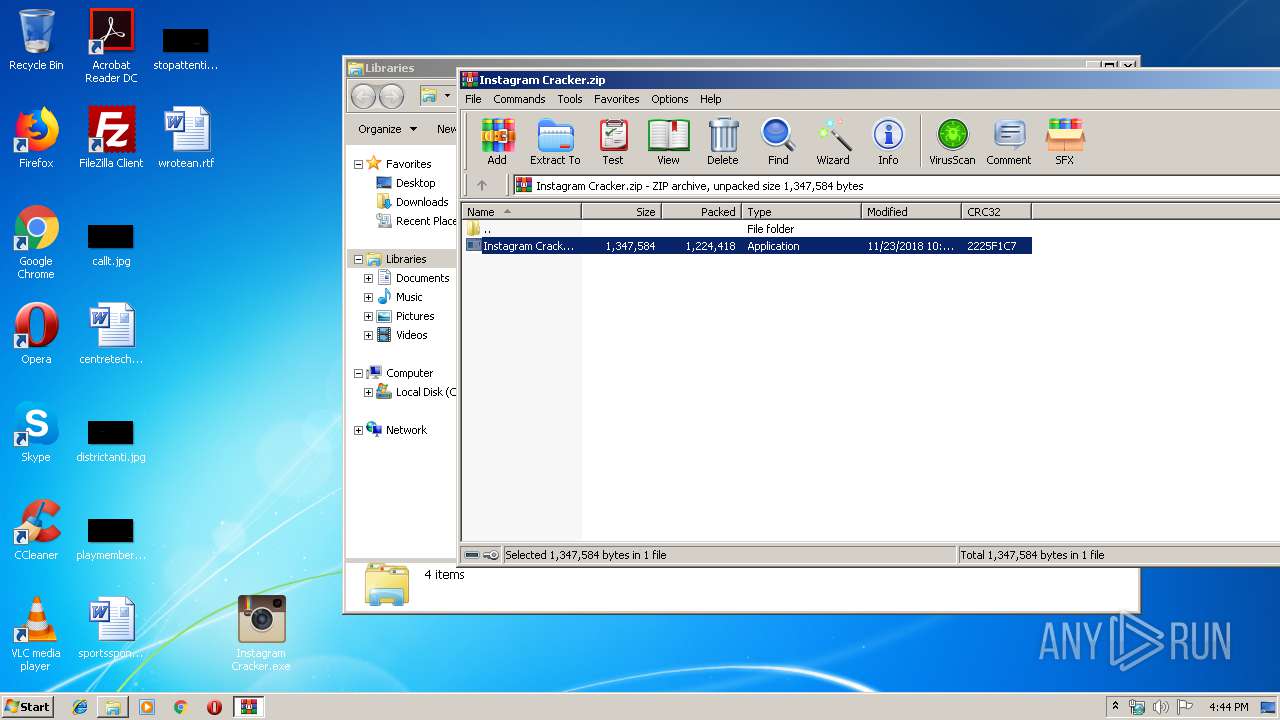The height and width of the screenshot is (720, 1280).
Task: Open FileZilla Client desktop shortcut
Action: [111, 138]
